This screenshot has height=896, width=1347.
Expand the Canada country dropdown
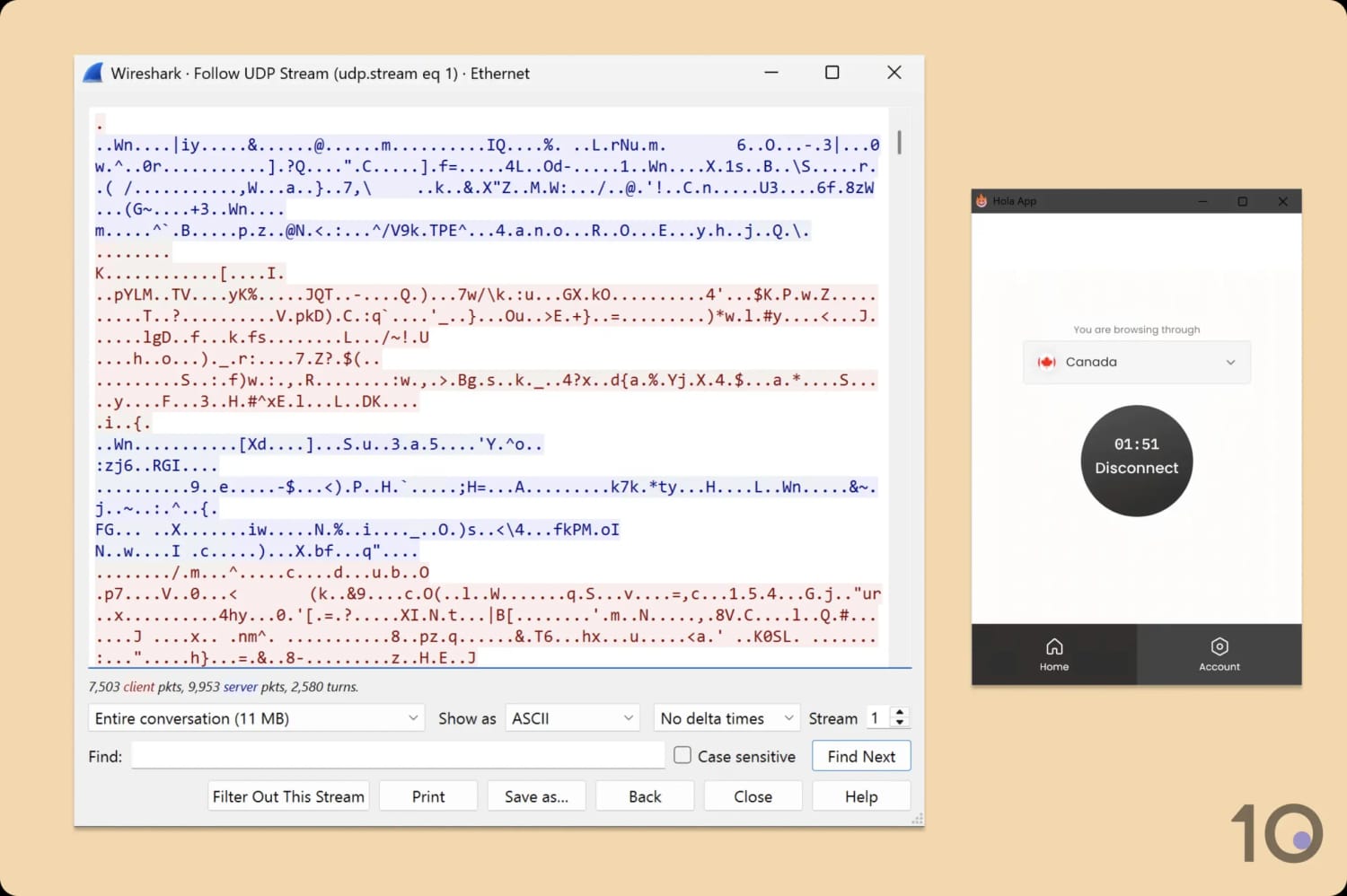tap(1137, 362)
